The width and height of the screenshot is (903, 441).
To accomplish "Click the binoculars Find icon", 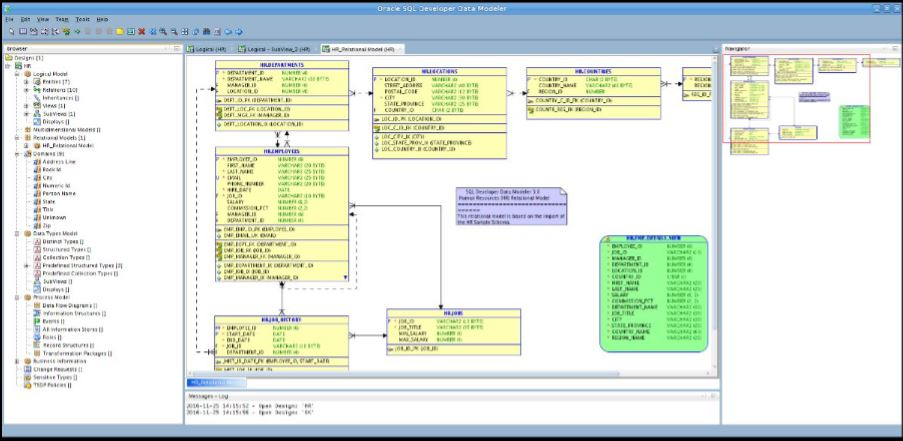I will pos(207,32).
